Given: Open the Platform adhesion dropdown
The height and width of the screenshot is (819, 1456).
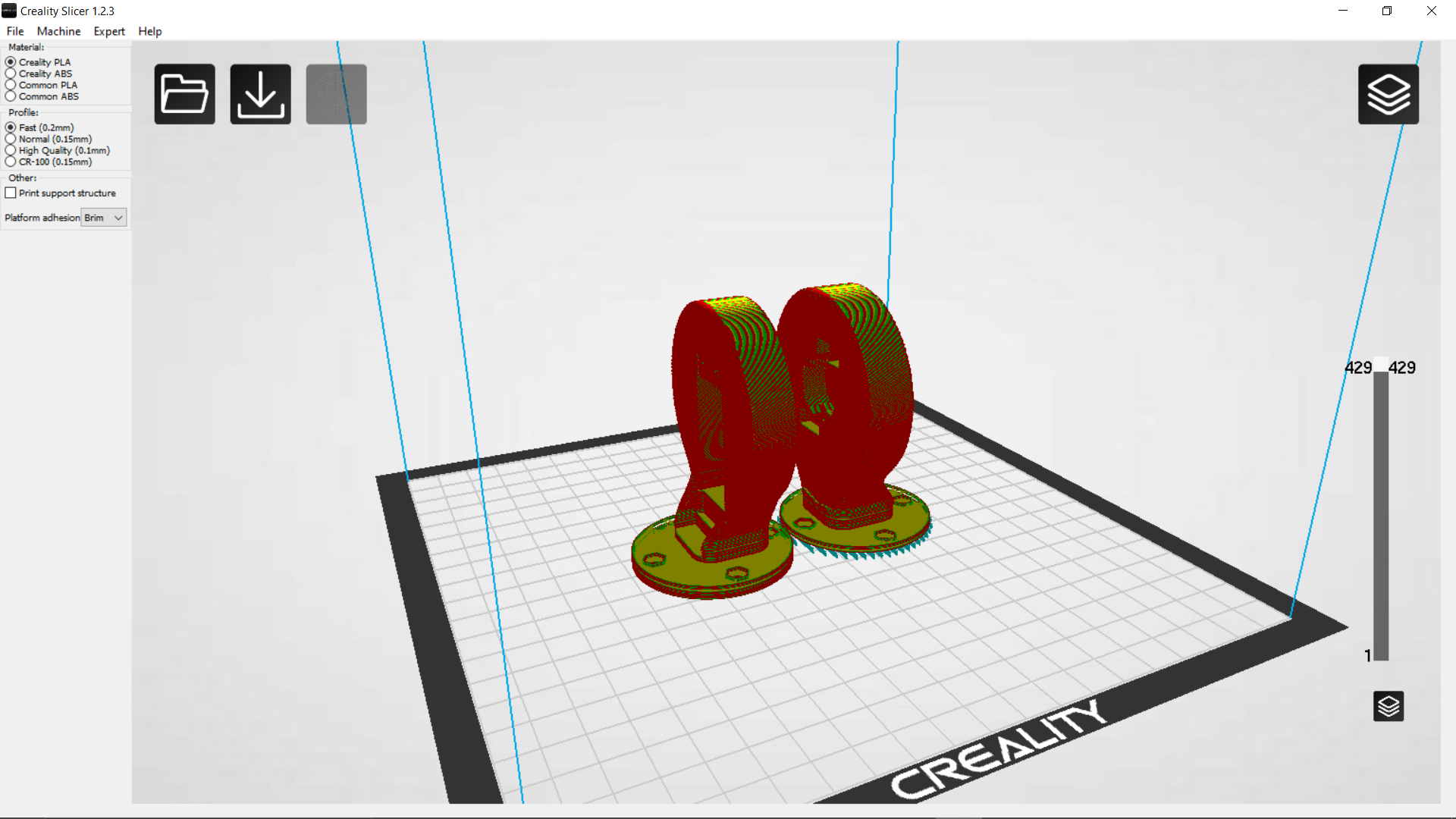Looking at the screenshot, I should tap(103, 218).
